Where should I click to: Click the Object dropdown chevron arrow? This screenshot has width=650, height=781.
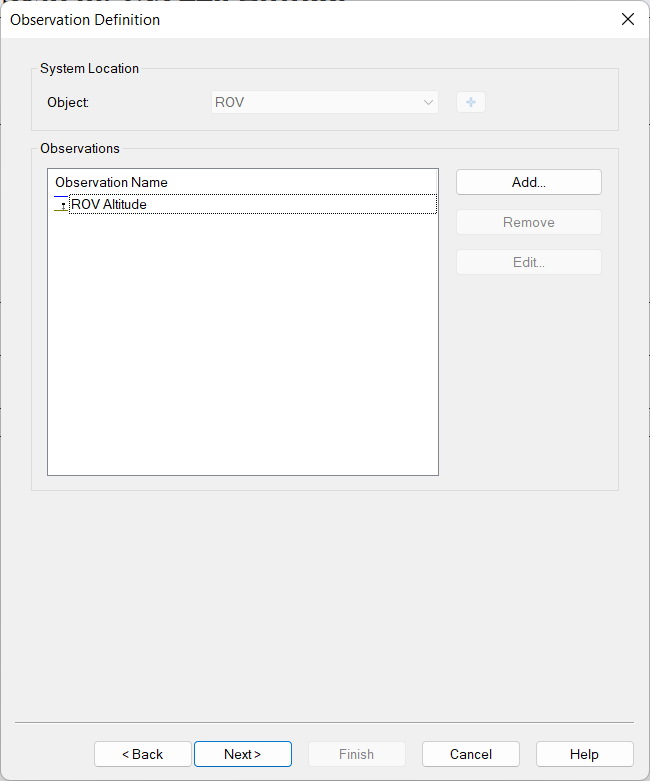[428, 102]
